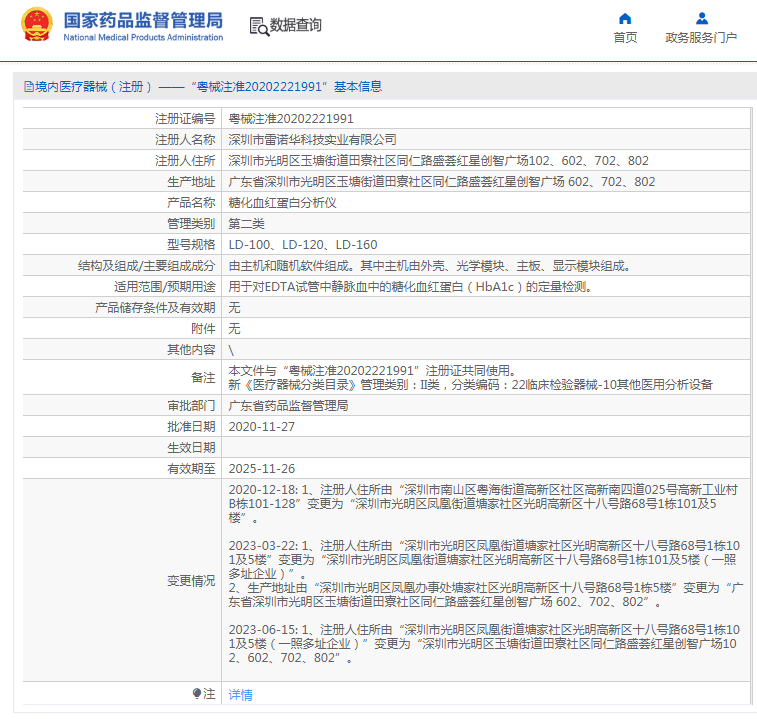Click the 备注 remark text

471,378
